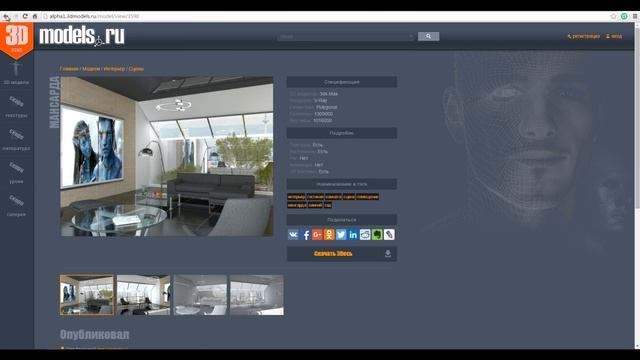Bookmark the page with the star icon
Image resolution: width=640 pixels, height=360 pixels.
pos(613,16)
